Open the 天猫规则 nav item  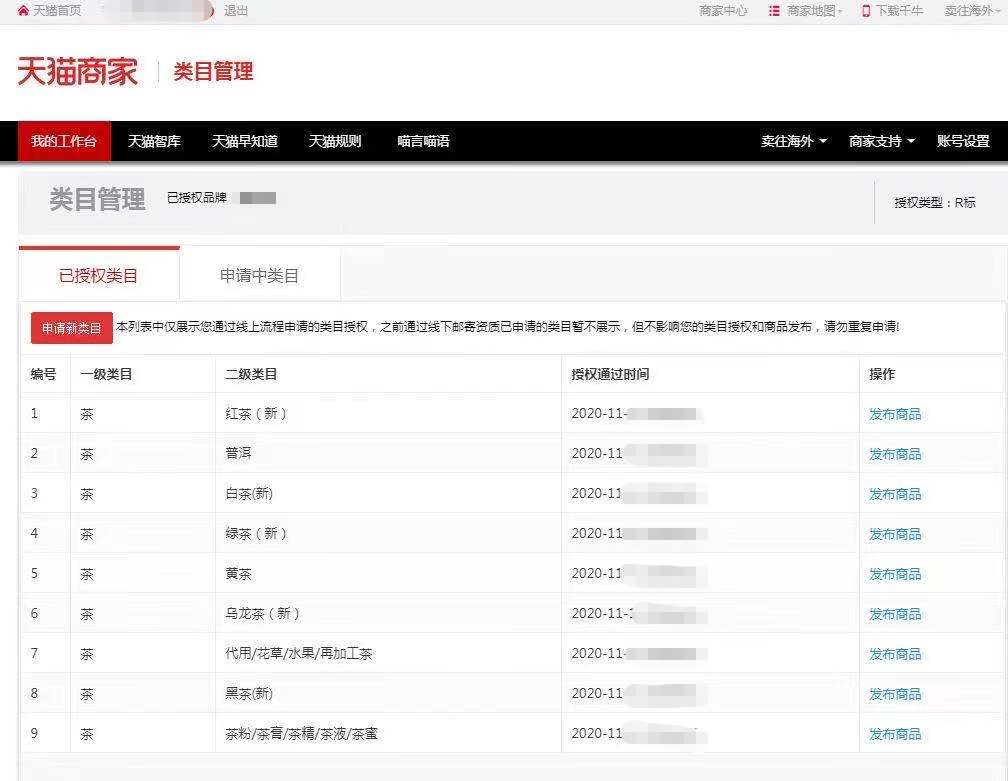335,141
